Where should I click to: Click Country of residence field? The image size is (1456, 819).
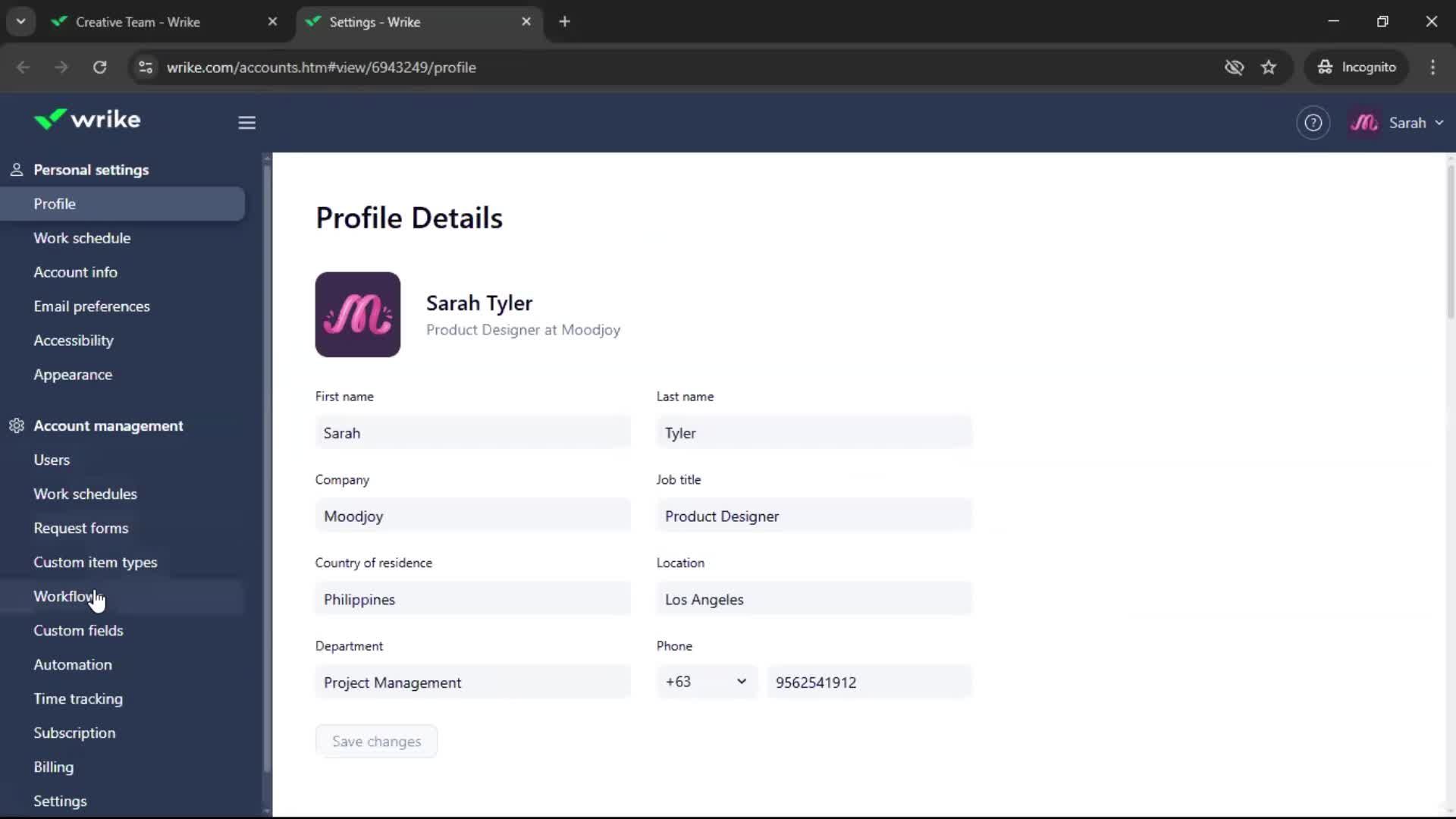tap(472, 599)
